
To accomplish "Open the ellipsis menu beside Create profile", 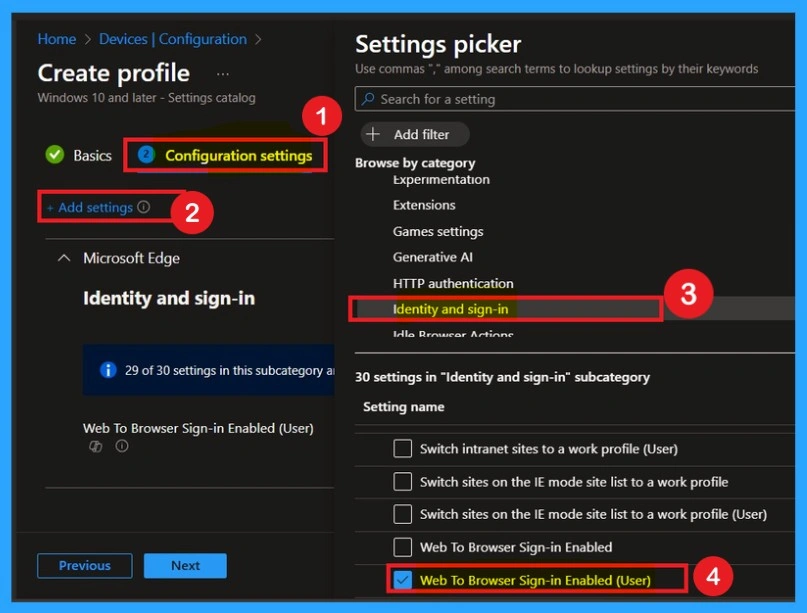I will pos(223,74).
